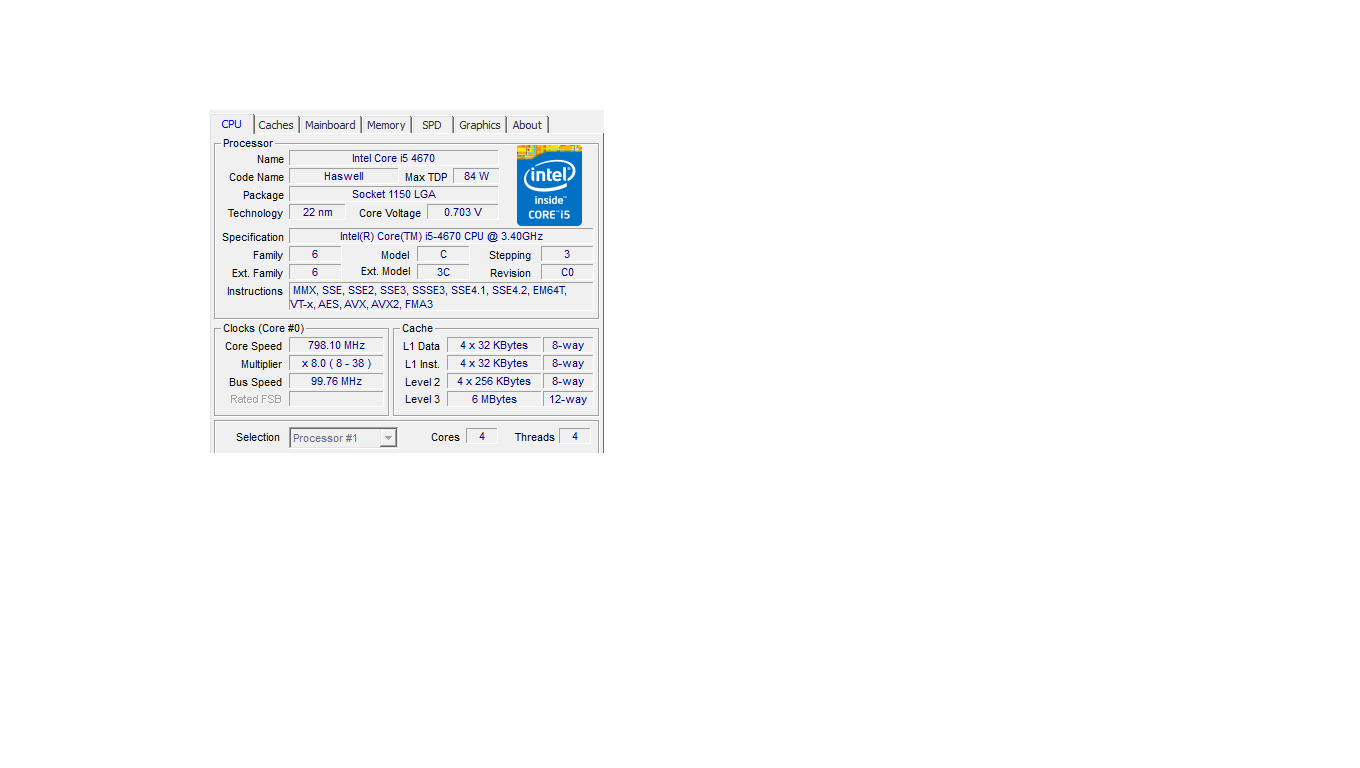Open the Mainboard tab
The height and width of the screenshot is (768, 1360).
(330, 125)
